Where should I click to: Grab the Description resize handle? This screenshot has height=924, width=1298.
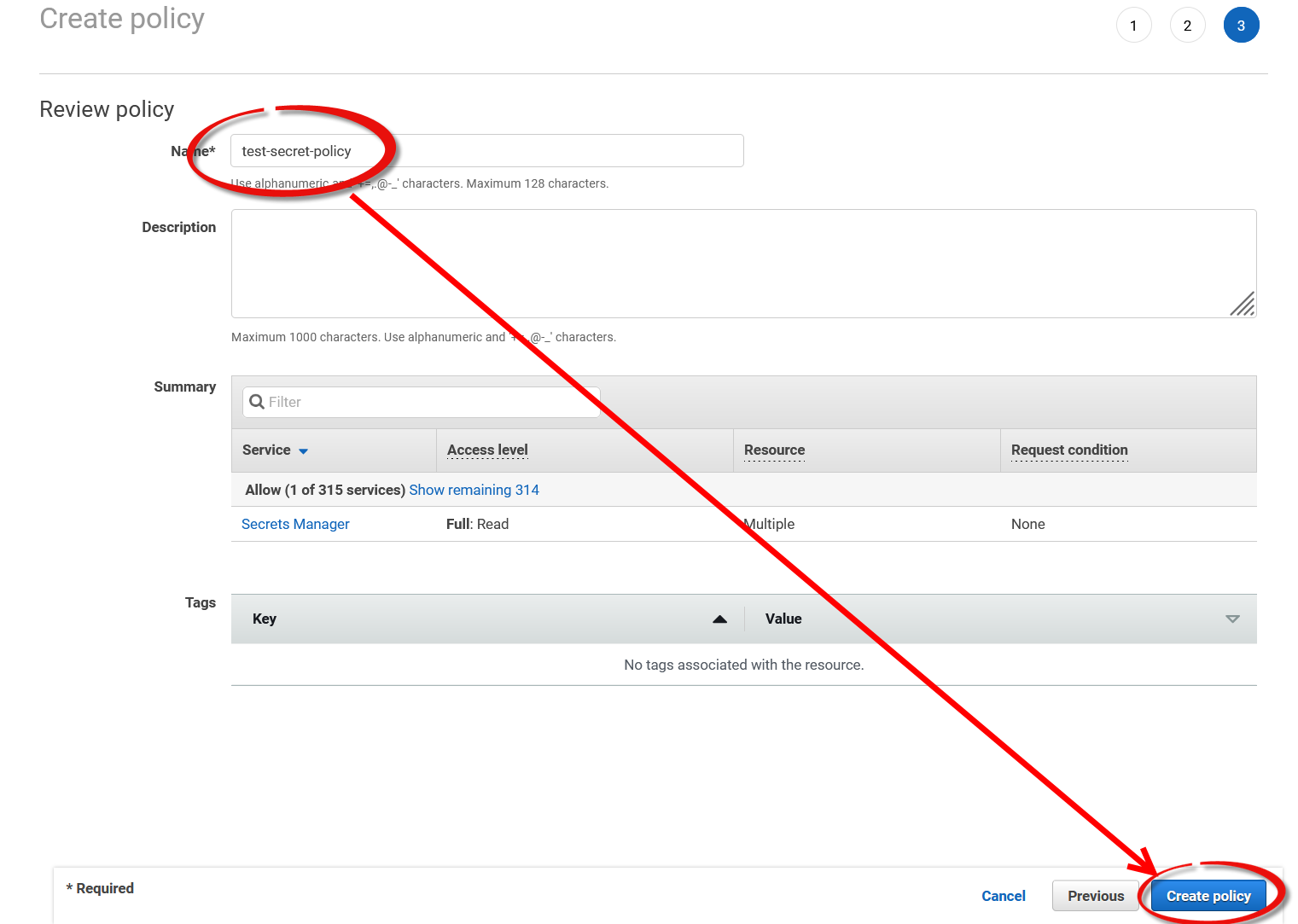(x=1243, y=305)
